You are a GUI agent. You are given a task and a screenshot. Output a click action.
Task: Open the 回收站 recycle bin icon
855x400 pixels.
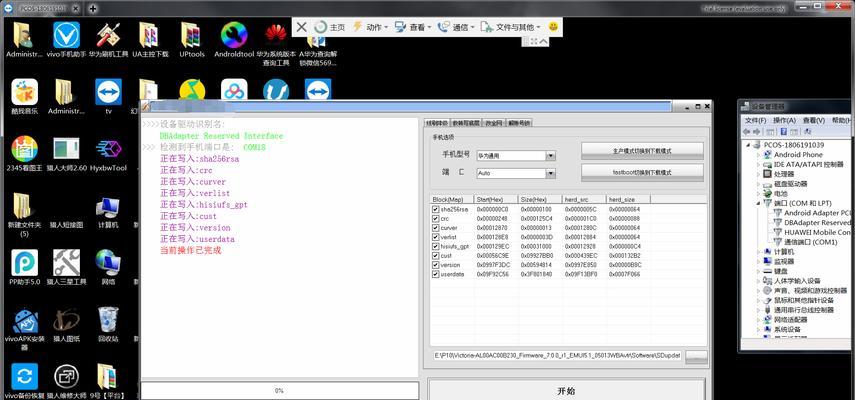108,325
